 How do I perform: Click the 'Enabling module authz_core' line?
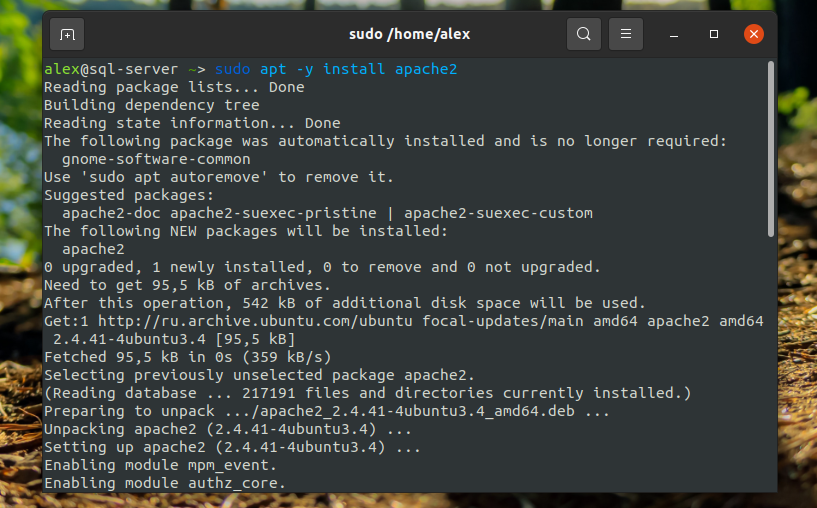[x=165, y=483]
